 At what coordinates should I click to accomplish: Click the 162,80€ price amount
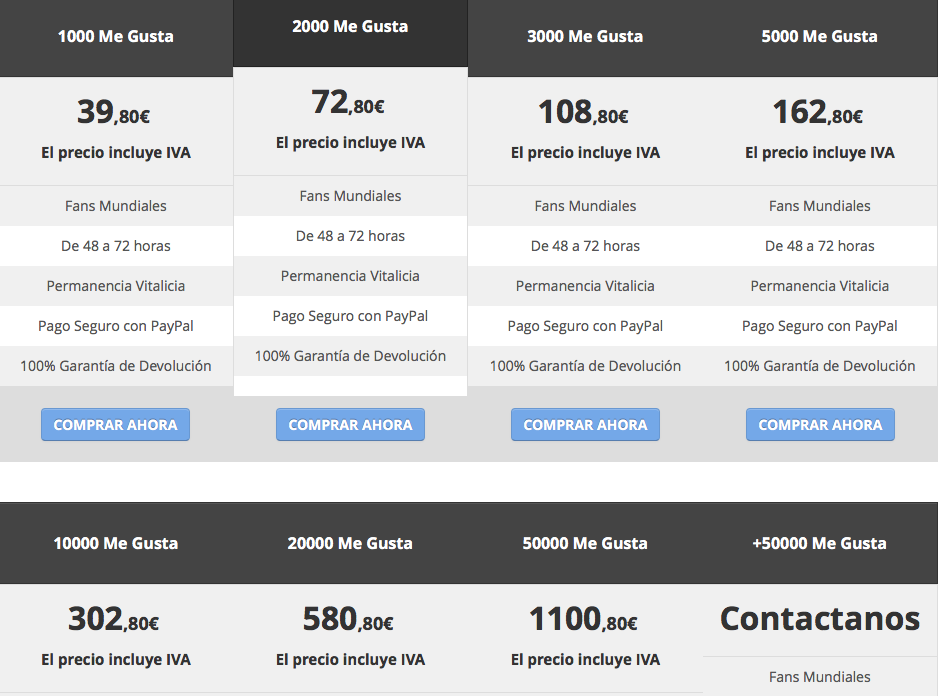tap(818, 112)
